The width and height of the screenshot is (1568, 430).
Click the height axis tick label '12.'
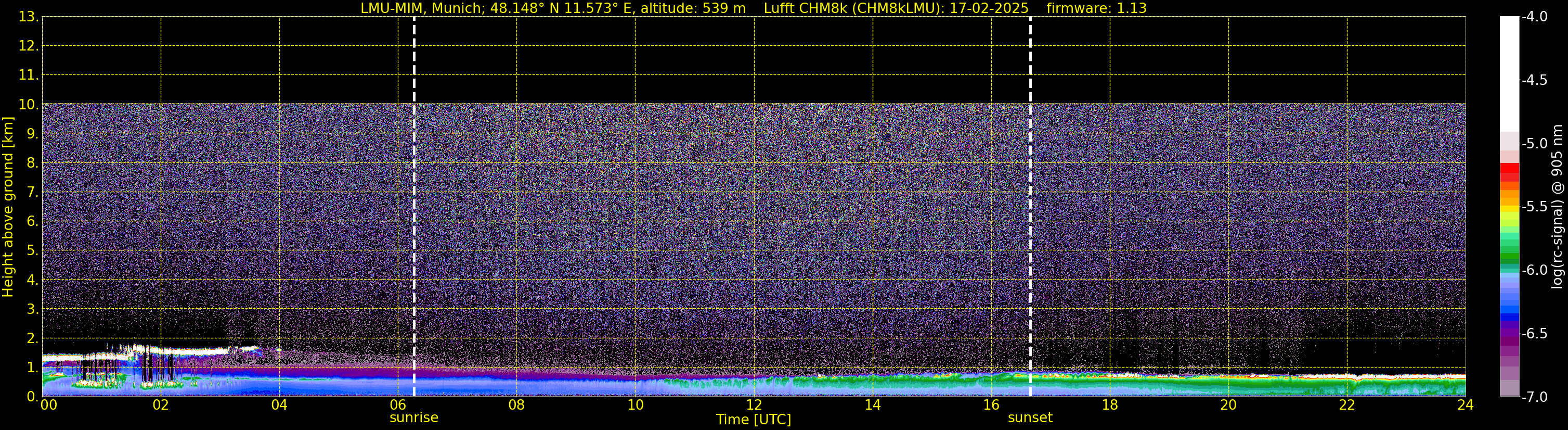[x=29, y=46]
